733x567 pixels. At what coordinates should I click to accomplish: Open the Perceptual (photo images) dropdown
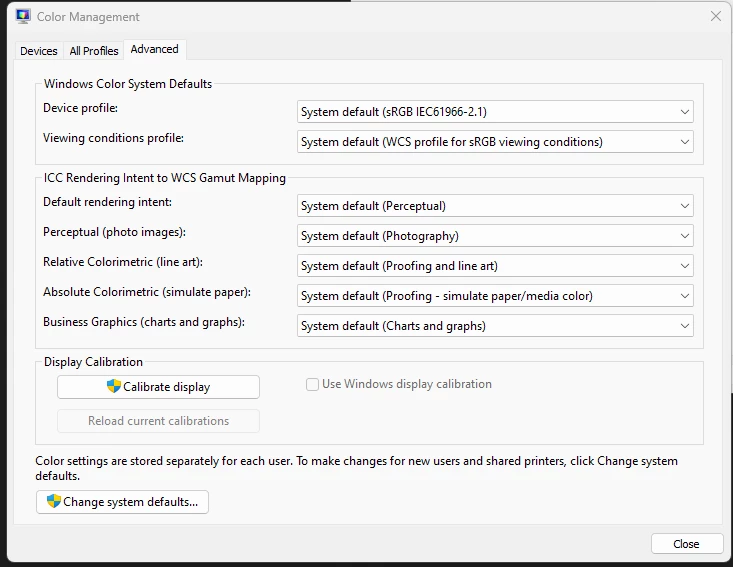click(495, 236)
